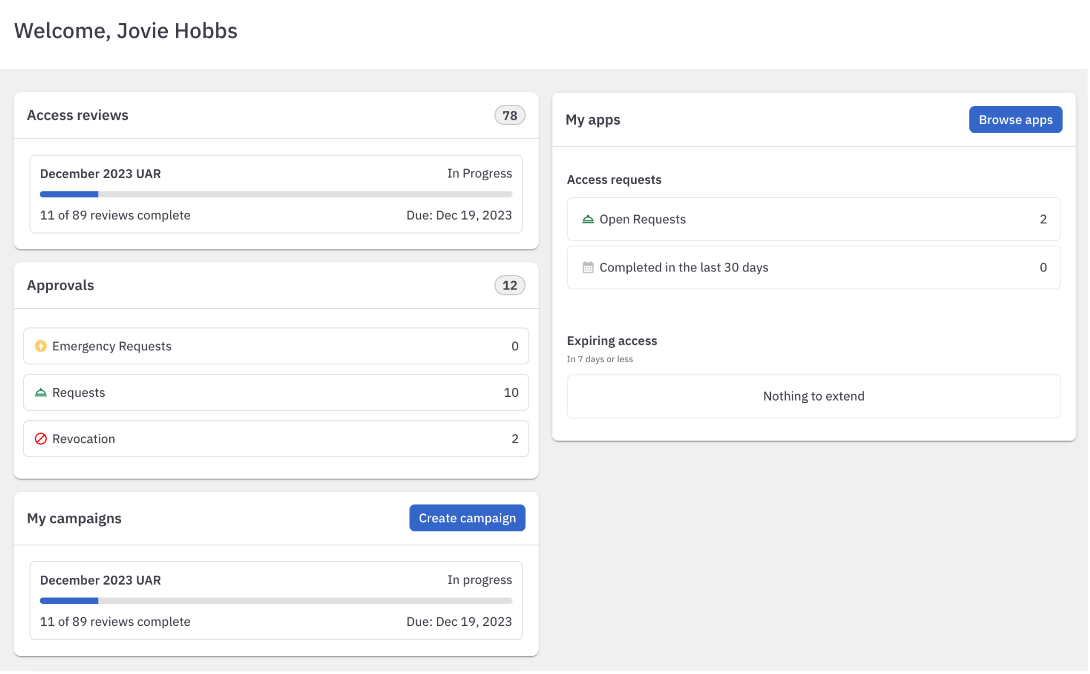Click the In 7 days or less caption
The image size is (1090, 674).
(x=599, y=359)
